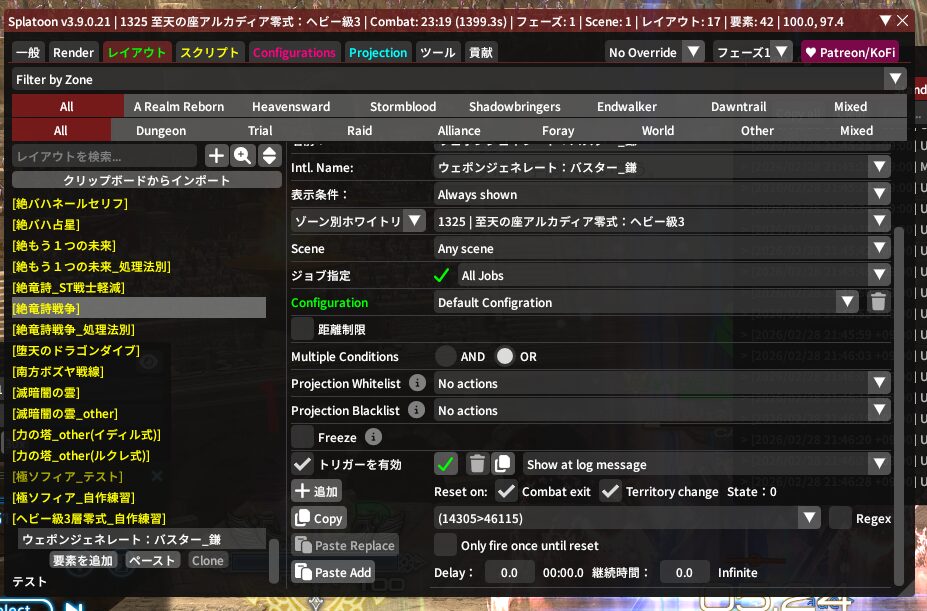Click the info icon next to Projection Whitelist
This screenshot has height=611, width=927.
click(418, 383)
